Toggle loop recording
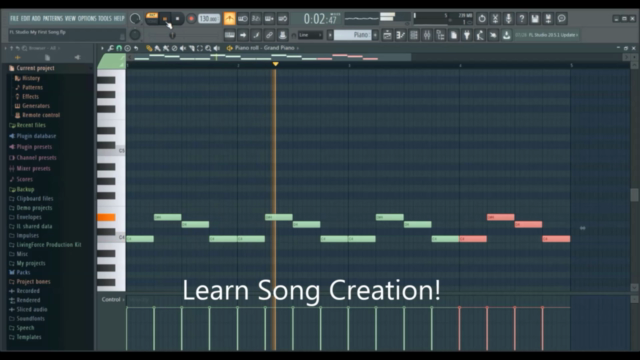 point(282,19)
